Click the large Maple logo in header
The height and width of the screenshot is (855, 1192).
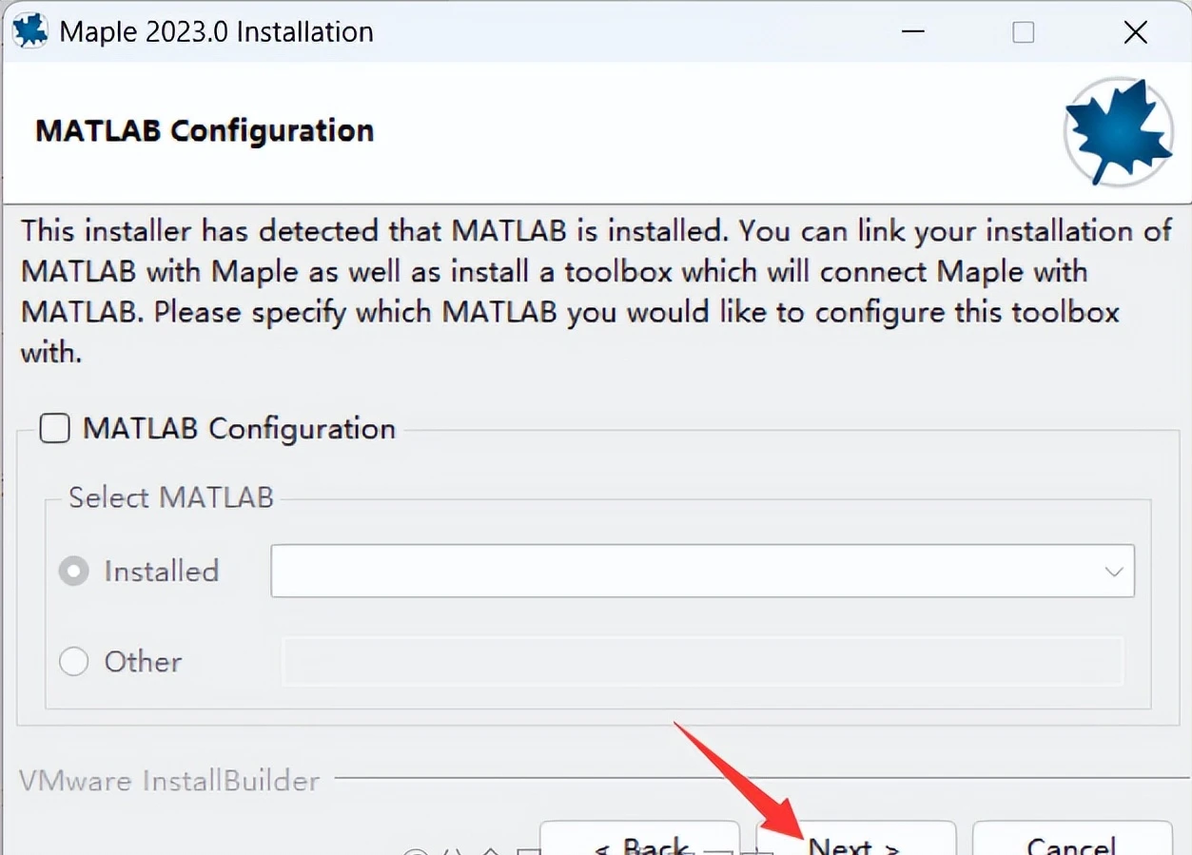click(1118, 131)
